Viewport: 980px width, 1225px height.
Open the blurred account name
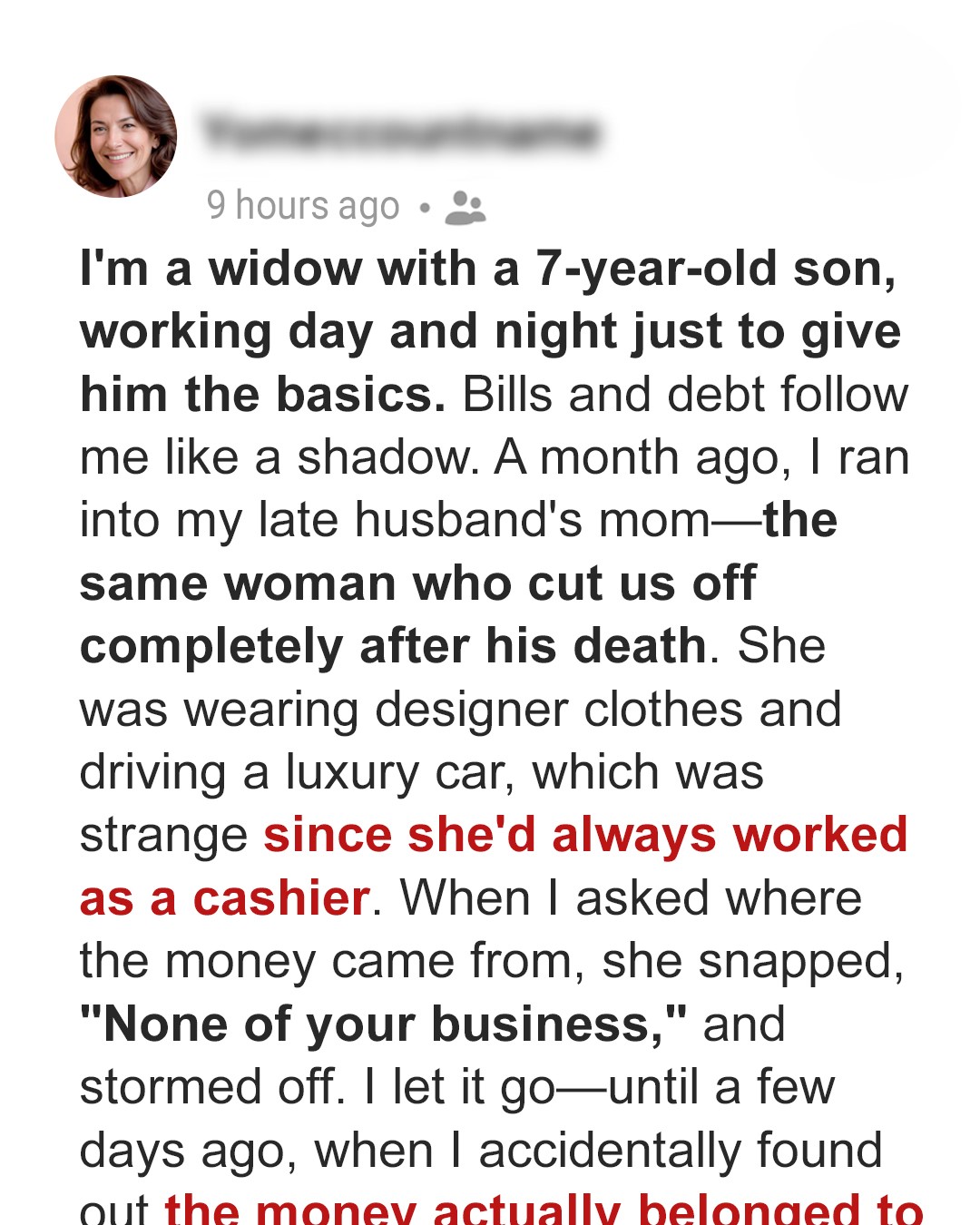pos(401,132)
